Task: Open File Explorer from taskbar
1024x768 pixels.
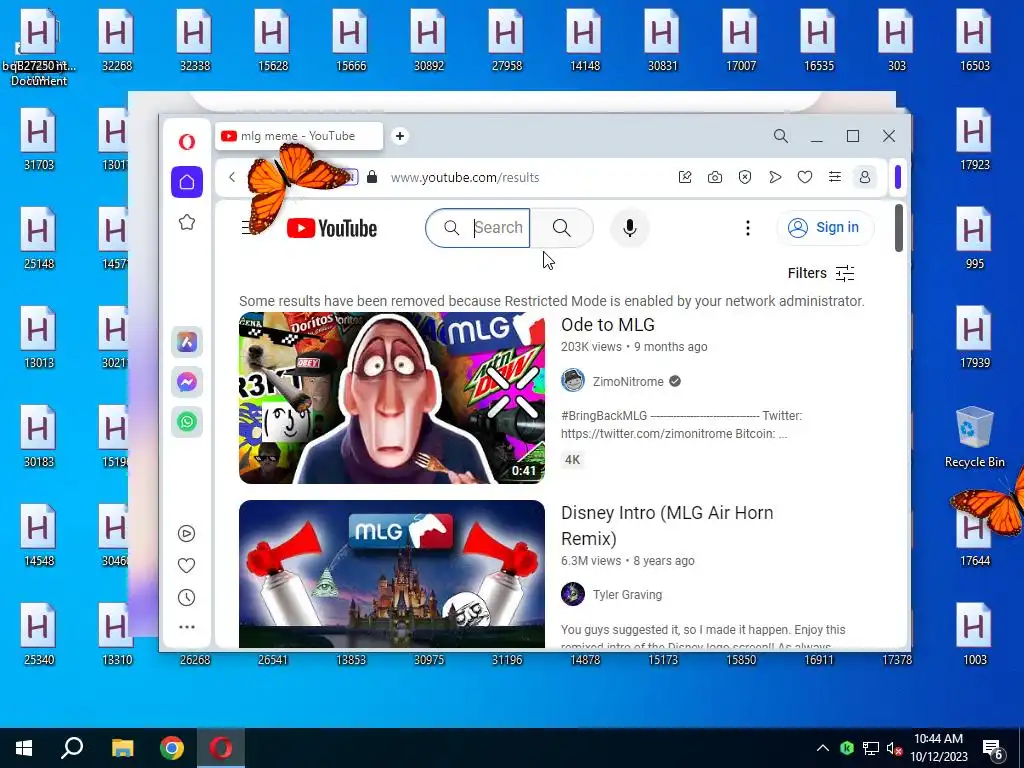Action: point(122,748)
